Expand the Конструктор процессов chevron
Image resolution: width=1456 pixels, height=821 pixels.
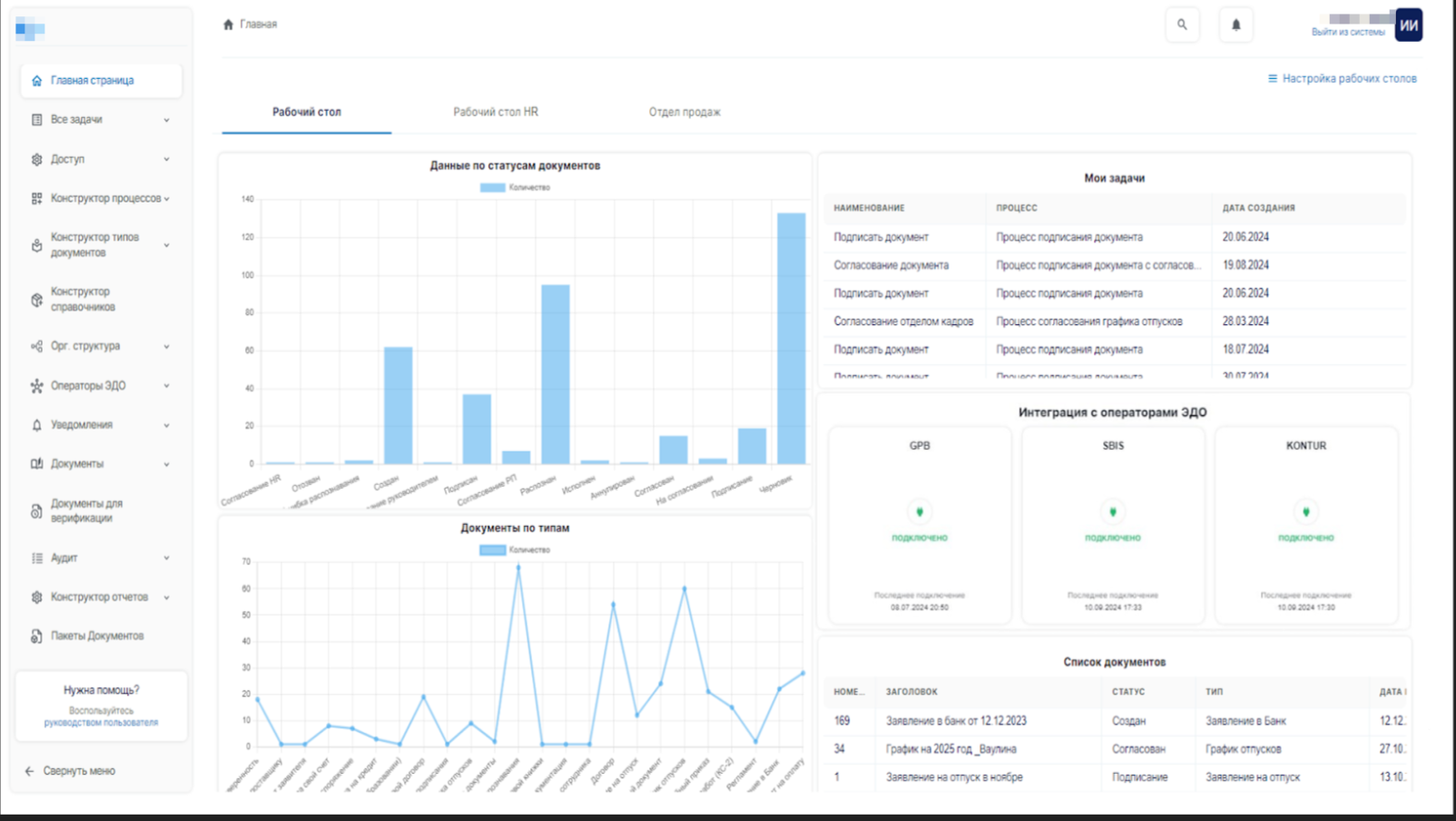[166, 198]
